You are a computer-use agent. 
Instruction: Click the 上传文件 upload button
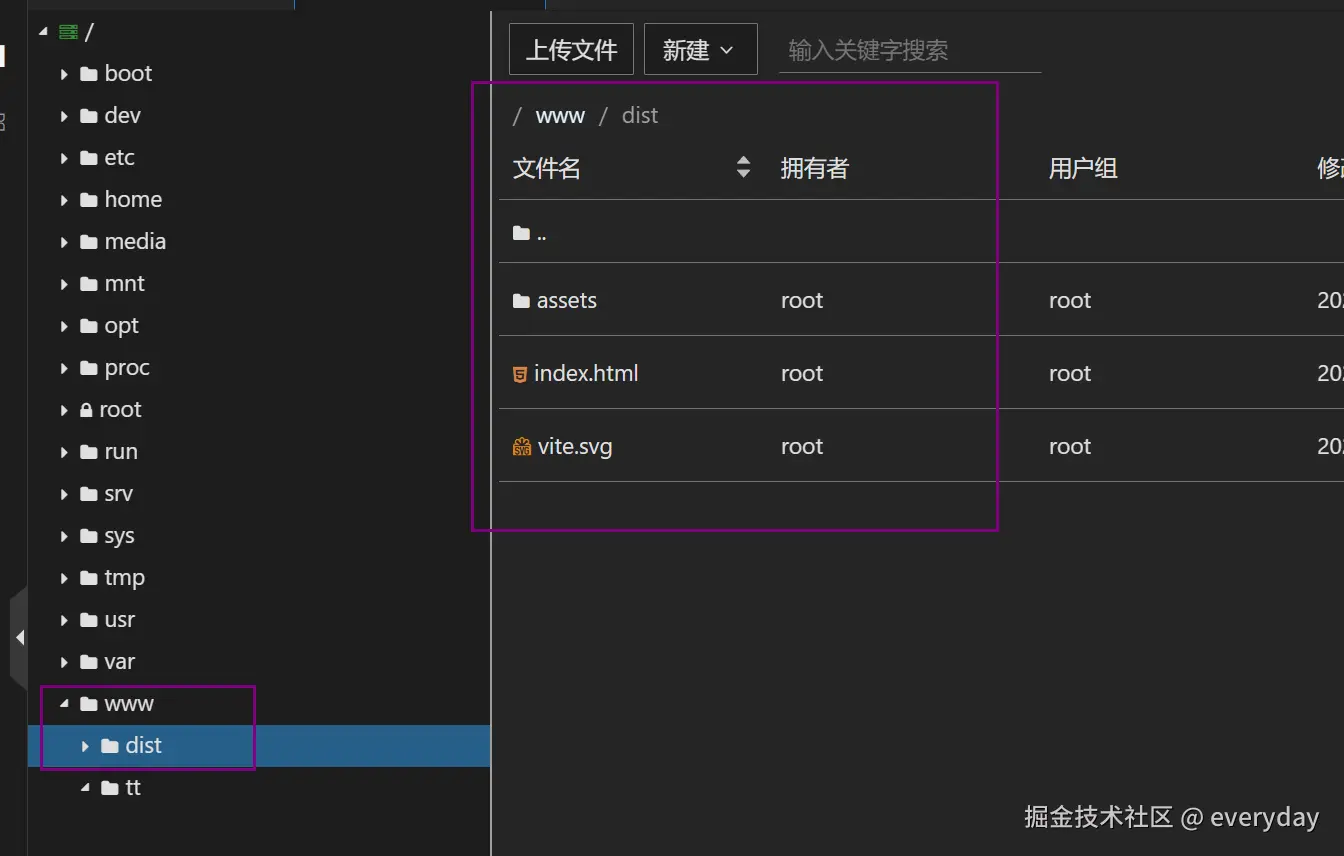[571, 49]
